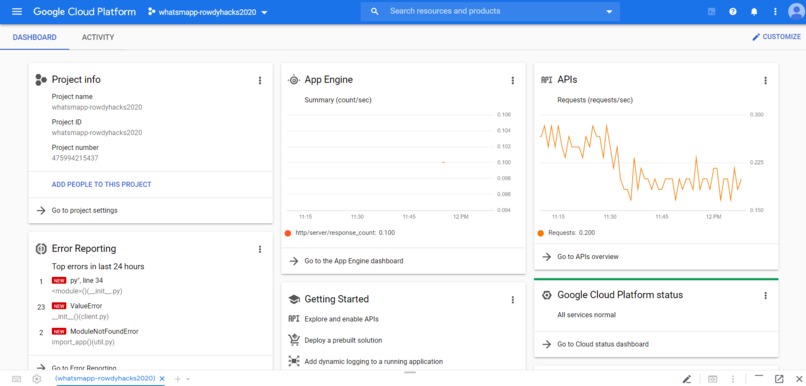The height and width of the screenshot is (386, 806).
Task: Open the Getting Started card options menu
Action: pos(512,300)
